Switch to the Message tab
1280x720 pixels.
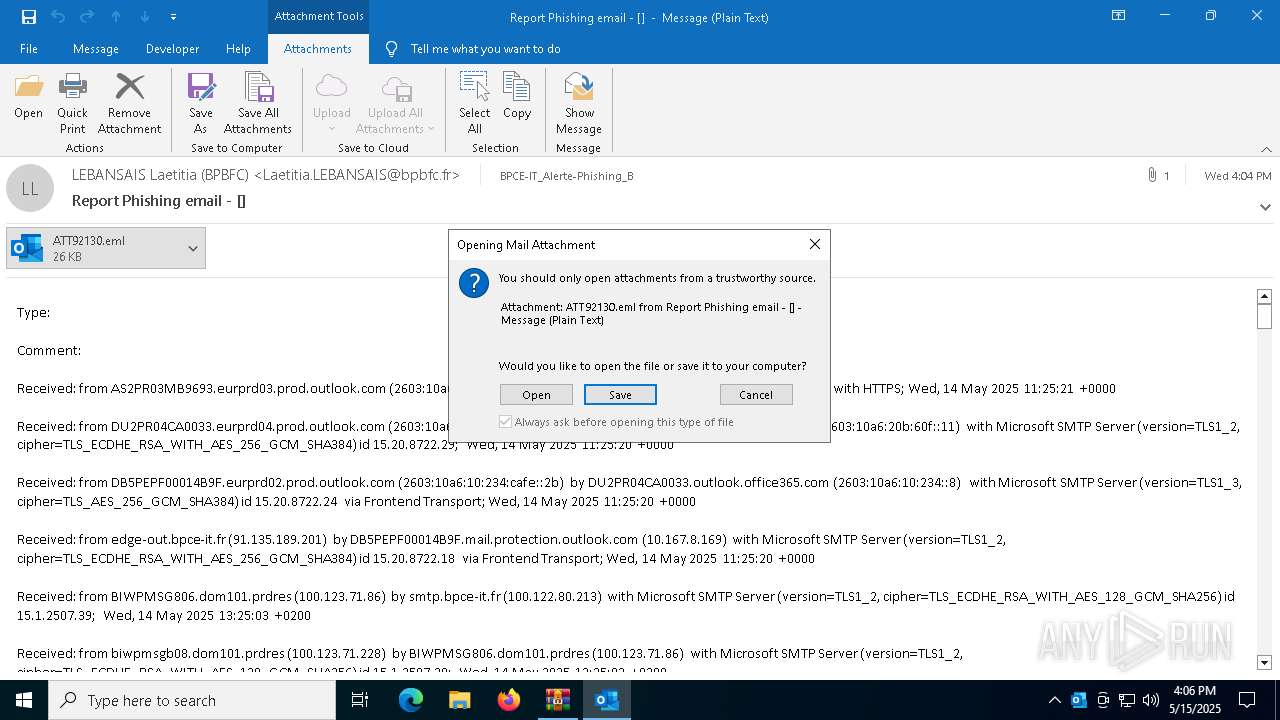tap(96, 49)
